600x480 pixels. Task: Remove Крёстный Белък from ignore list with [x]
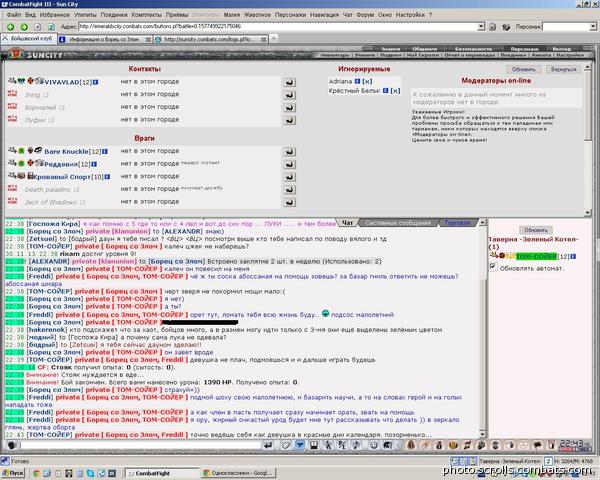click(395, 91)
